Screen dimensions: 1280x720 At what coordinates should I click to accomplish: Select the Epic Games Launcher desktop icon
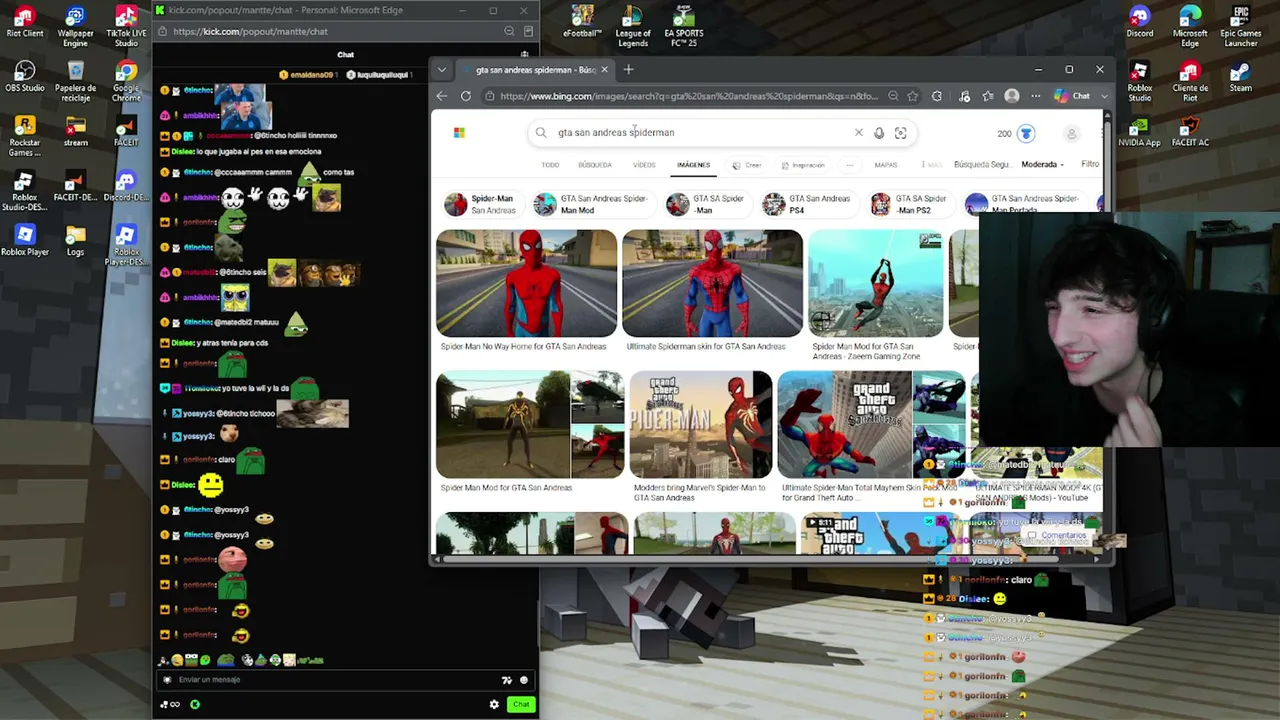pyautogui.click(x=1241, y=26)
